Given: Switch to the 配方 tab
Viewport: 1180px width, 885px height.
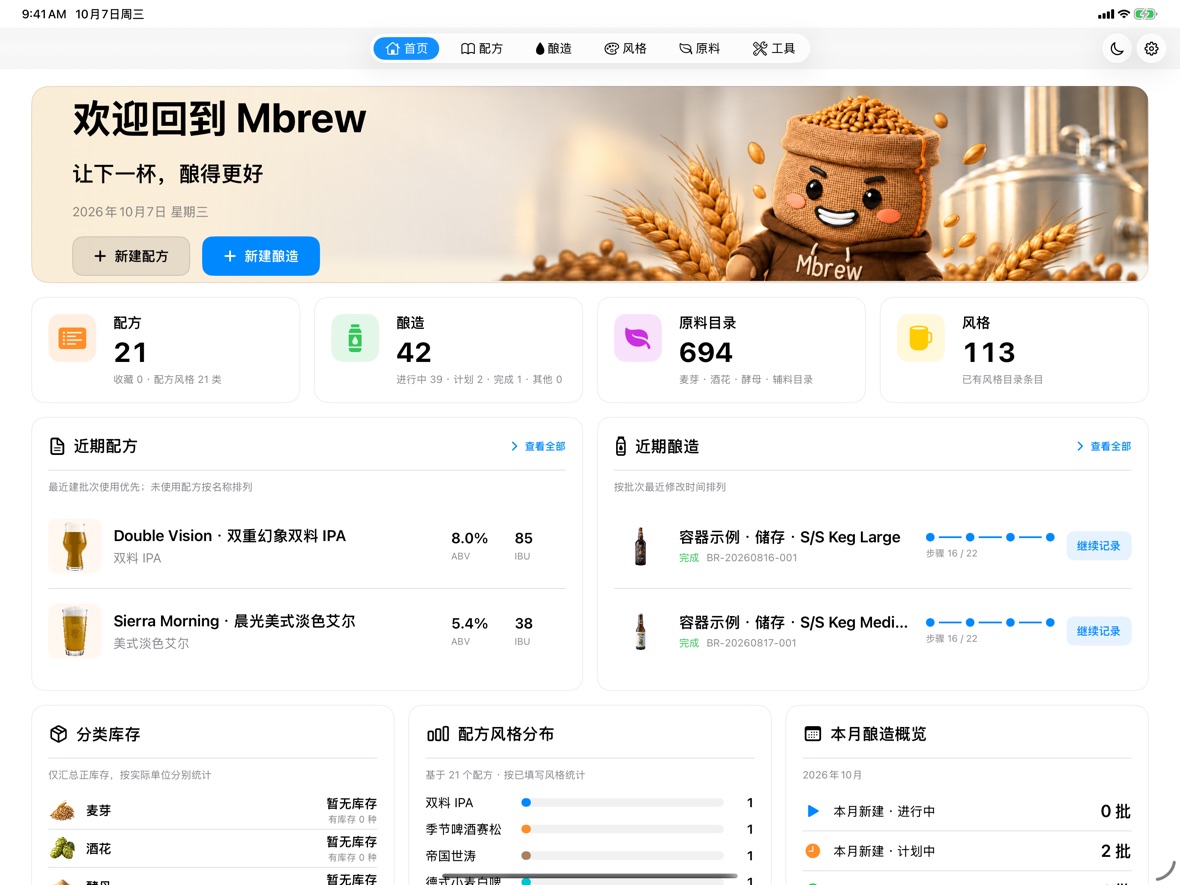Looking at the screenshot, I should (x=482, y=48).
